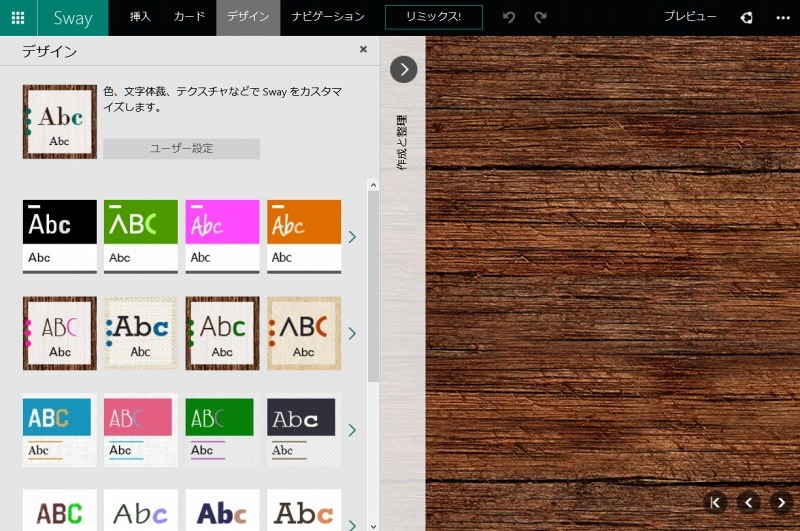Select the magenta Abc design
This screenshot has height=531, width=800.
[222, 237]
